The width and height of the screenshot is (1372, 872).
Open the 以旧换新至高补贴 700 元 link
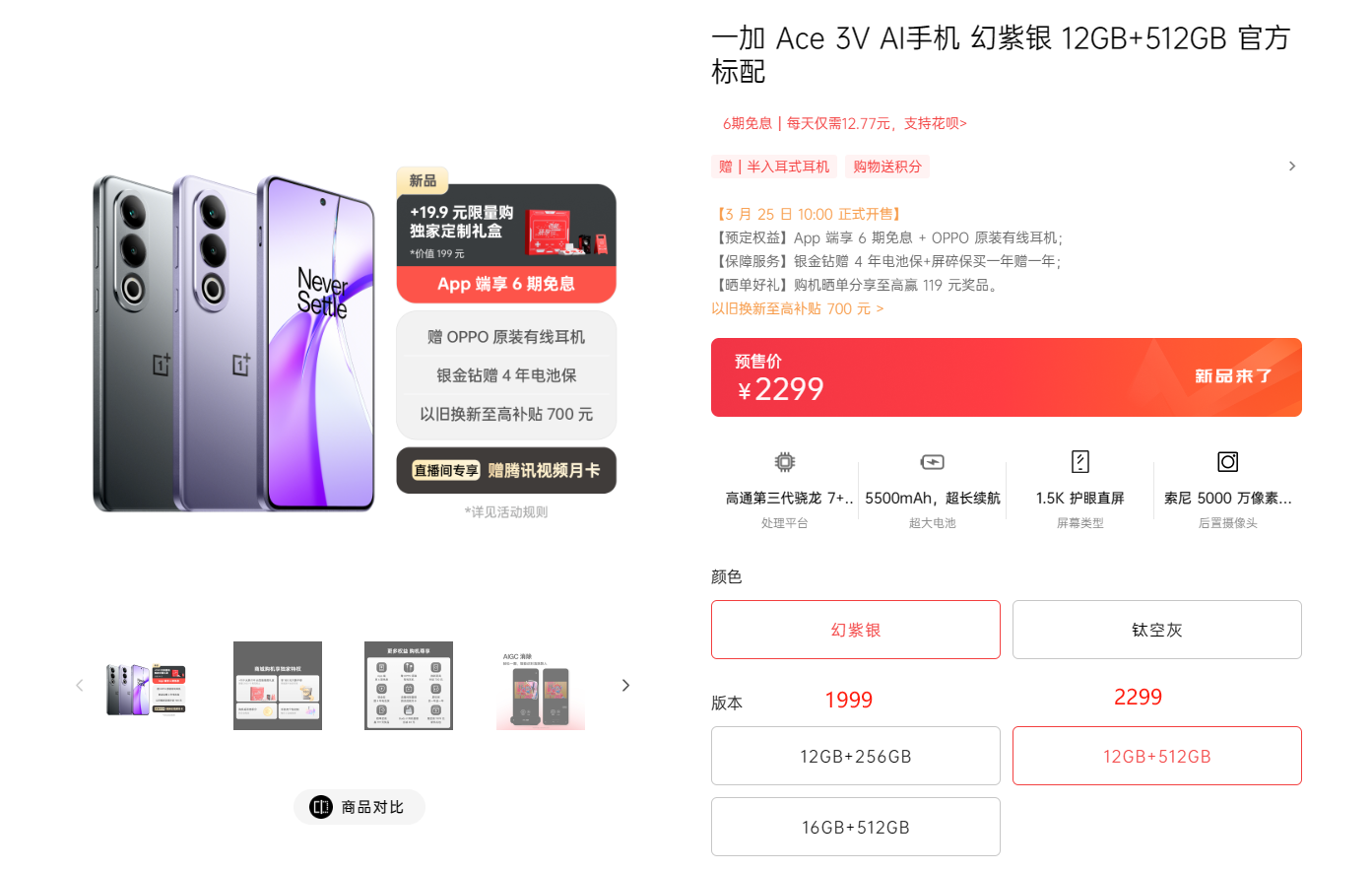798,308
